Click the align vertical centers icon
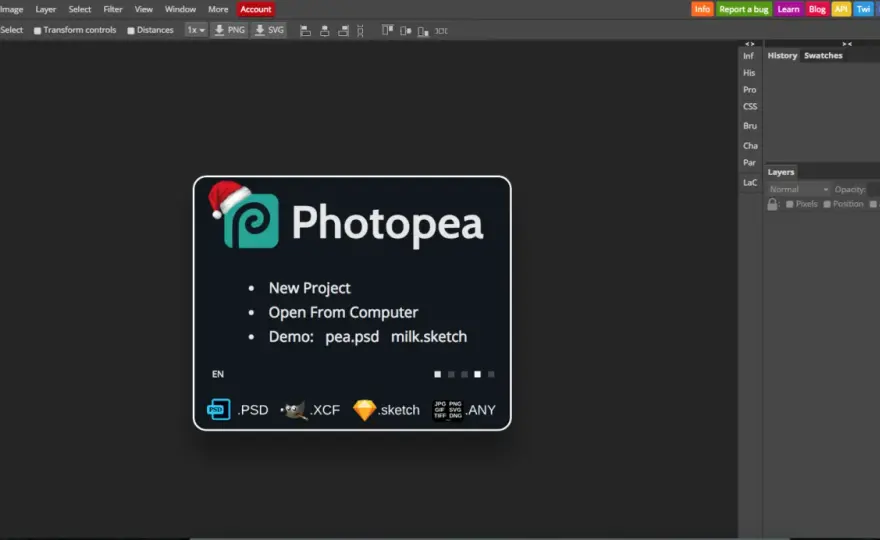Screen dimensions: 880x540 pos(405,31)
